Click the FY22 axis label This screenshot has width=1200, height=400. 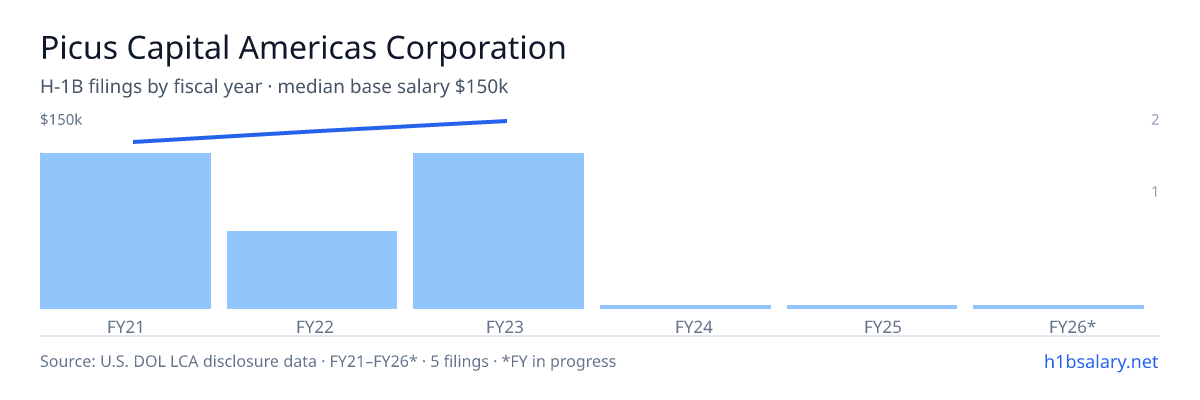pos(312,326)
